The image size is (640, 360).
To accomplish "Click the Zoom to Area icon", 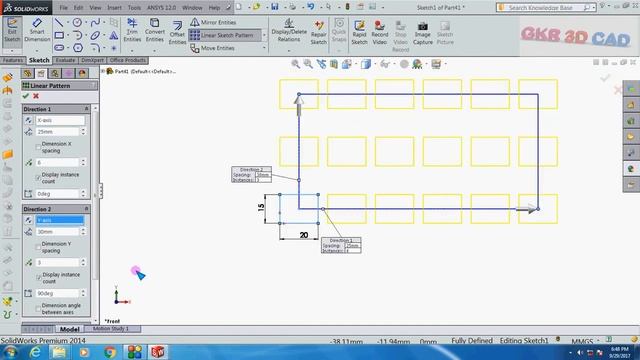I will 308,64.
